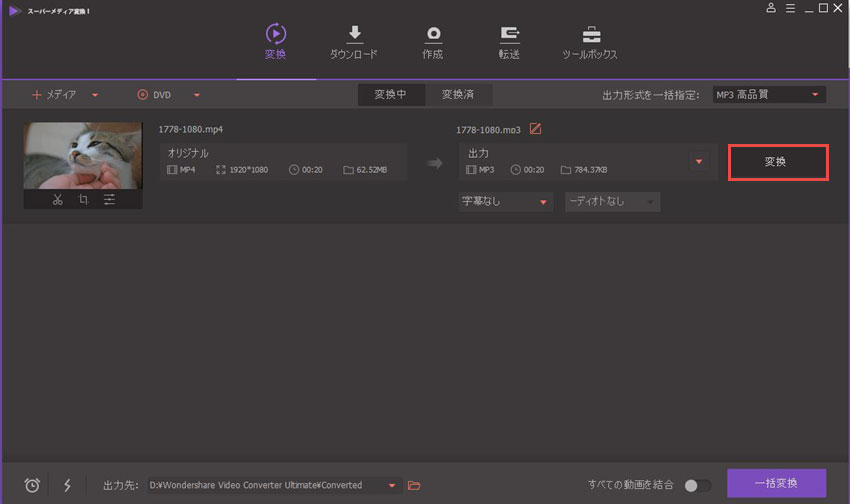
Task: Click the add メディア button
Action: point(54,95)
